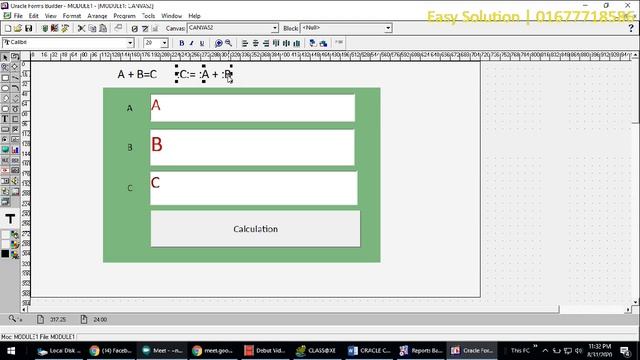Open Local Disk taskbar window
The height and width of the screenshot is (360, 640).
coord(58,351)
